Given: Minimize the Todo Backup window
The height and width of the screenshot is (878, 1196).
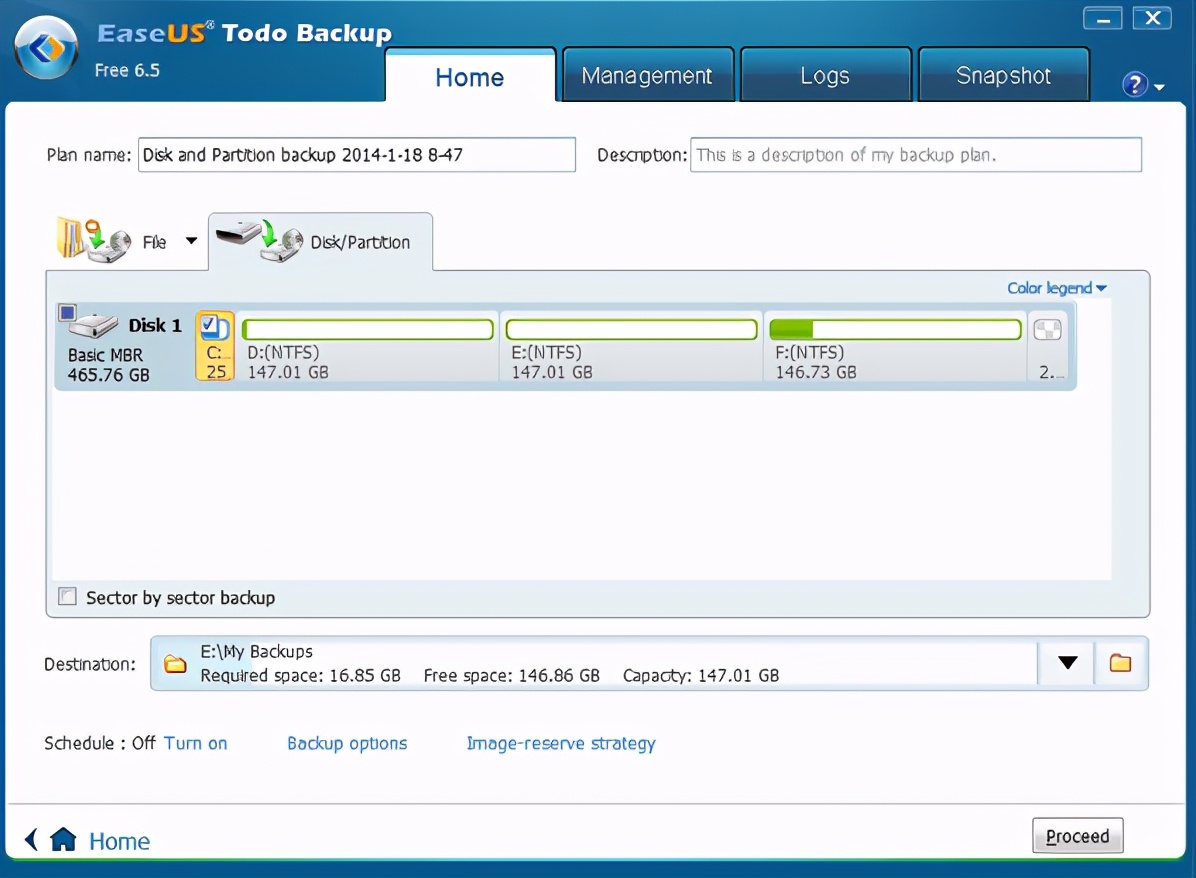Looking at the screenshot, I should pos(1102,18).
